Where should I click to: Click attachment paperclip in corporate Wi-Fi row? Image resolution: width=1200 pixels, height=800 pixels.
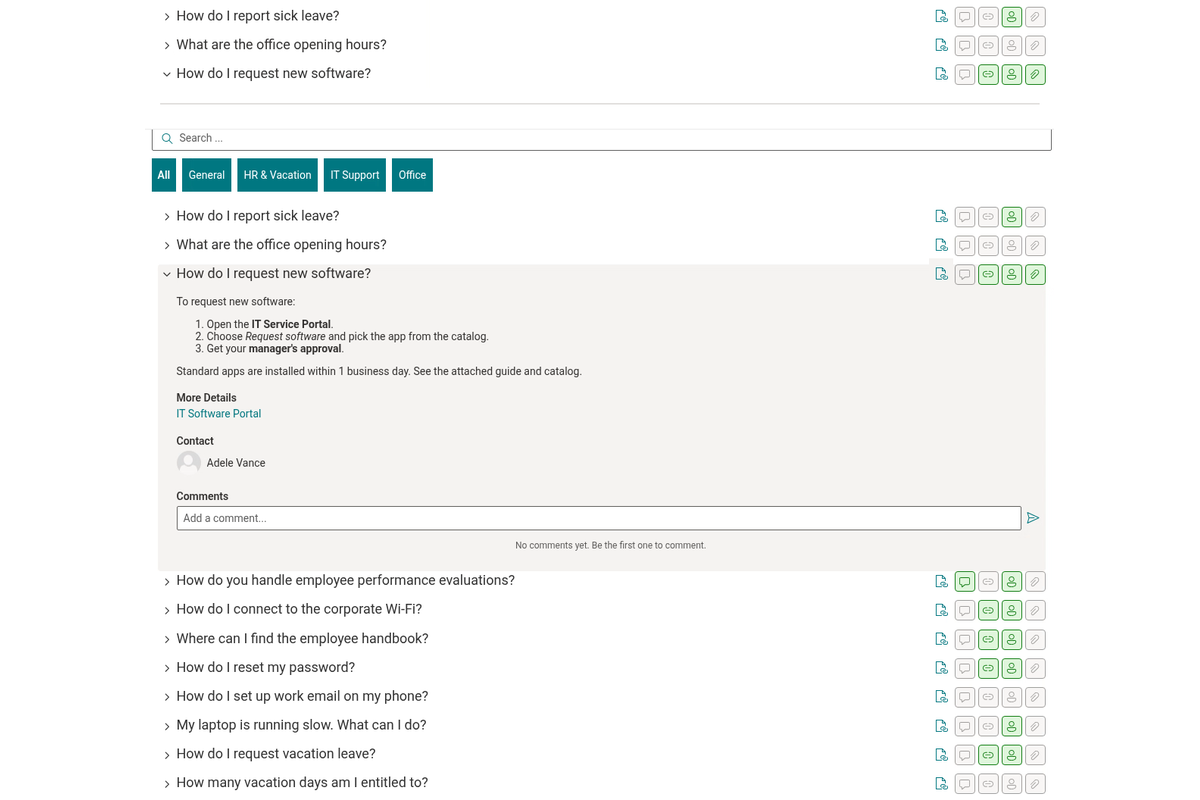pos(1035,610)
